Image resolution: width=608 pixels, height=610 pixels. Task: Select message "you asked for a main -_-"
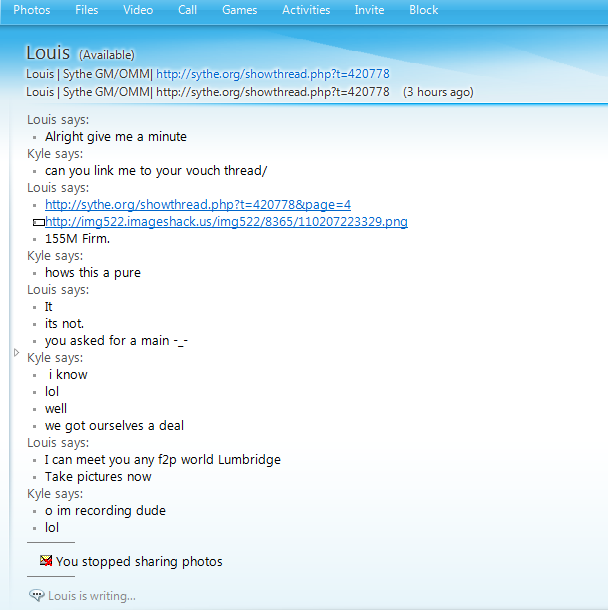116,341
